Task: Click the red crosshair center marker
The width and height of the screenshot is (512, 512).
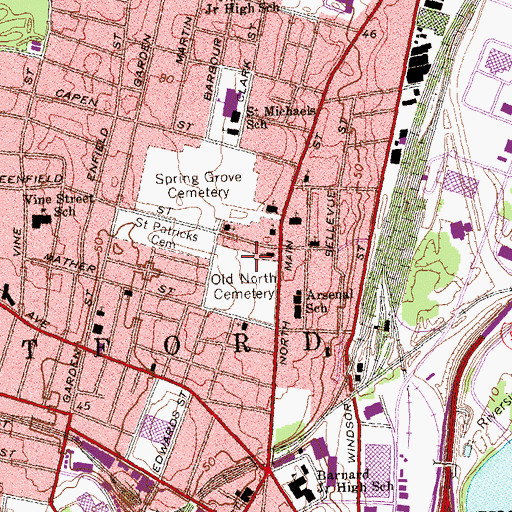Action: (x=256, y=256)
